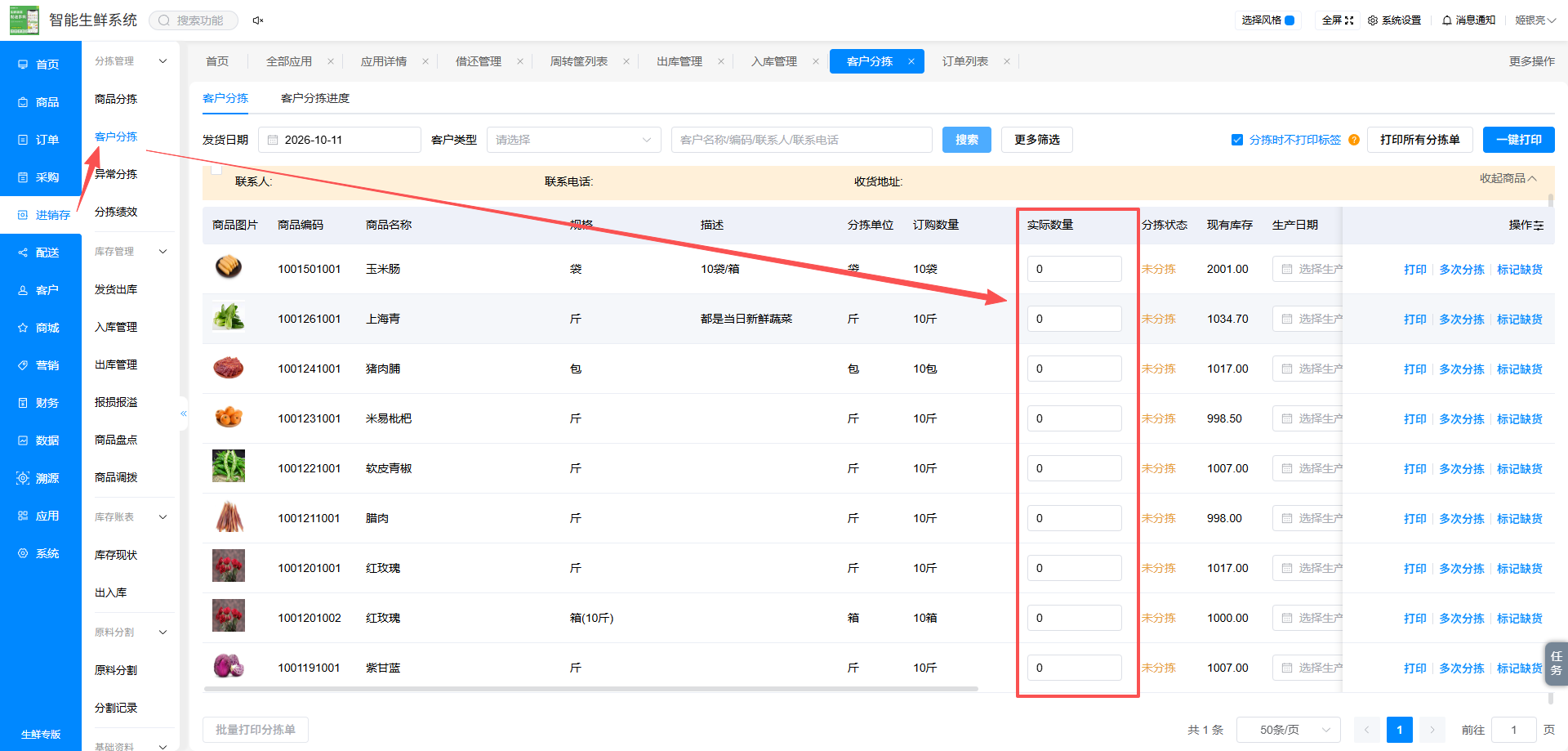Open the floating 任务 panel
Image resolution: width=1568 pixels, height=751 pixels.
point(1557,664)
